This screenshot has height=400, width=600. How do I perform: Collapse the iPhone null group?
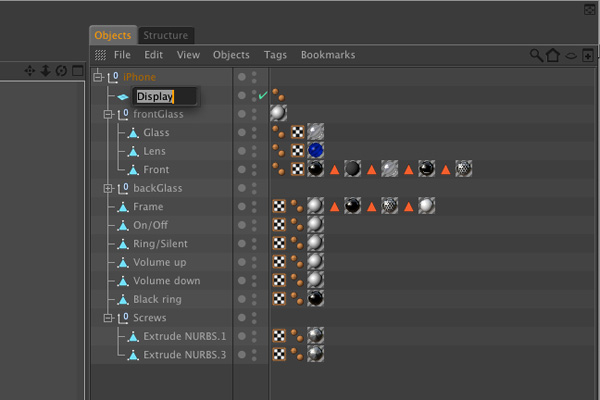(x=98, y=77)
